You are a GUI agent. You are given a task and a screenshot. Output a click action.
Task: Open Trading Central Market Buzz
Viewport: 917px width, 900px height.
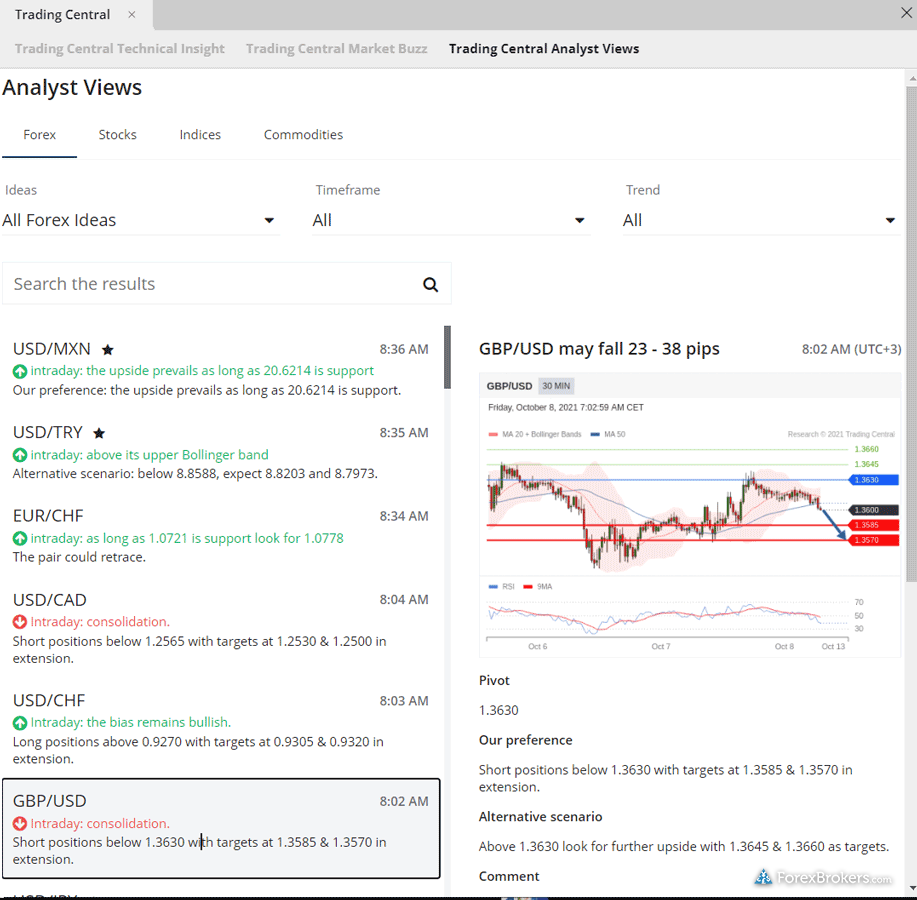pyautogui.click(x=336, y=48)
